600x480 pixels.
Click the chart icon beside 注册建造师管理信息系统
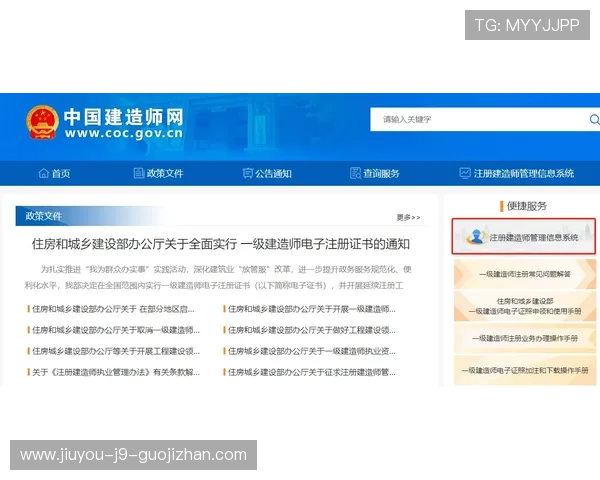[465, 173]
